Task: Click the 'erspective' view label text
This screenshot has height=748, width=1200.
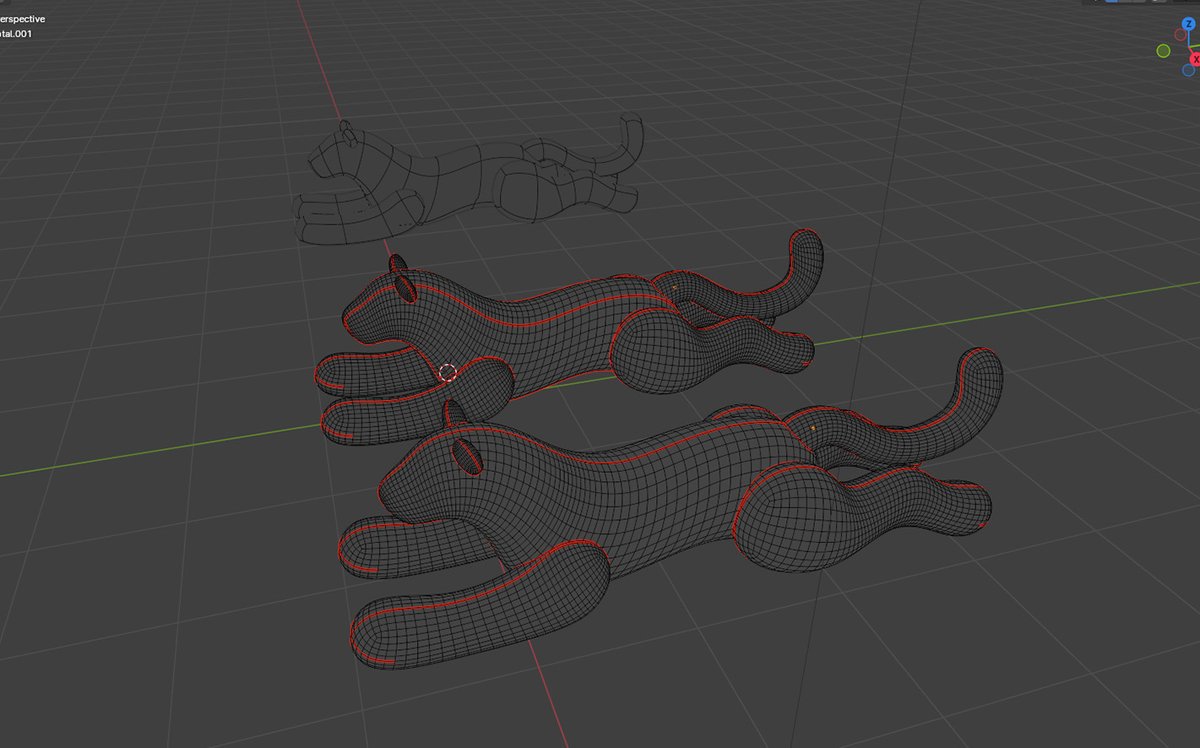Action: 22,19
